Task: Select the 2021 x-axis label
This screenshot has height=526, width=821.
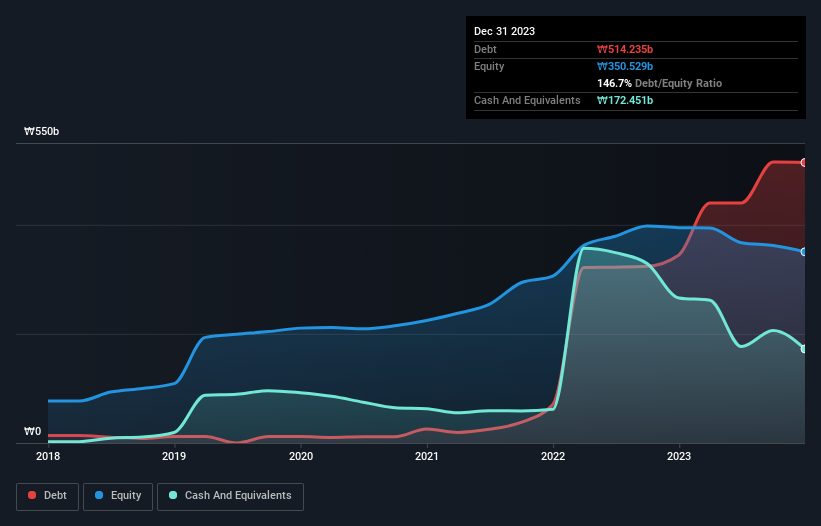Action: click(x=427, y=456)
